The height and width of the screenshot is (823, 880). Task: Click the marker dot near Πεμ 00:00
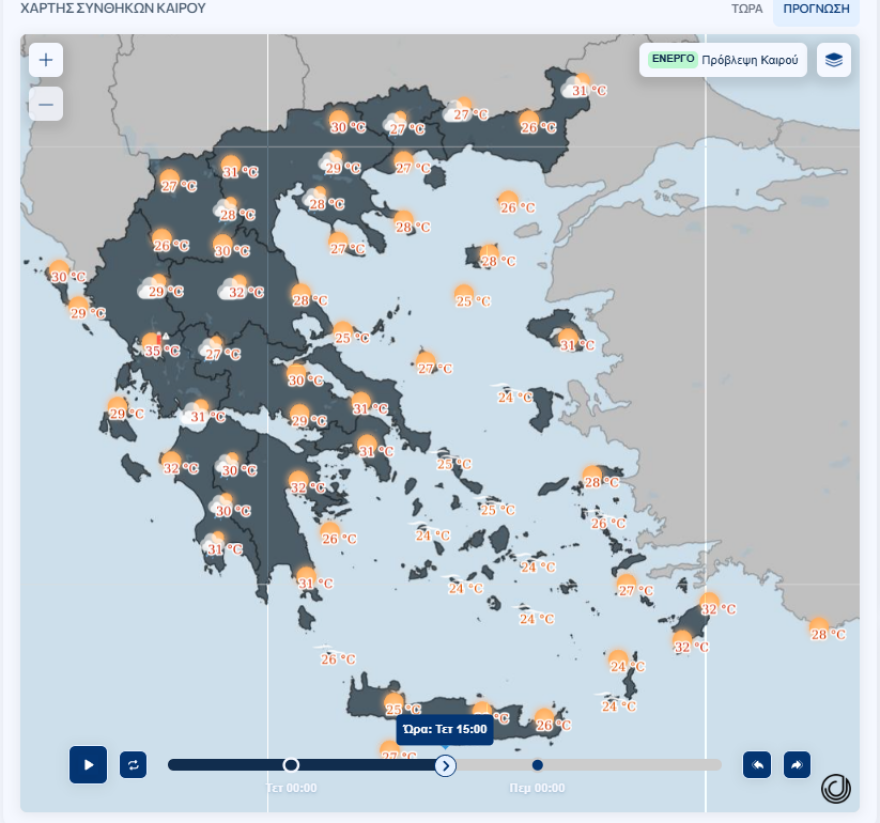[x=538, y=764]
